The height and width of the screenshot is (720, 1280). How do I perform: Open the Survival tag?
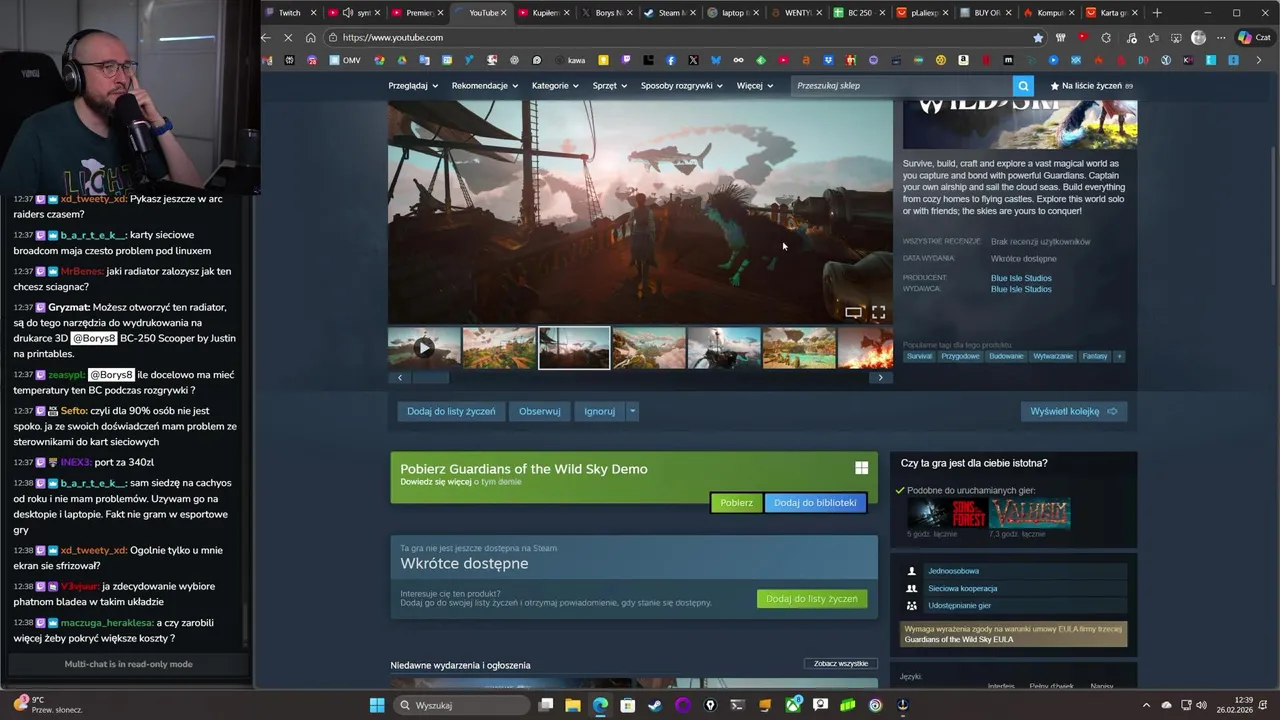(x=919, y=356)
